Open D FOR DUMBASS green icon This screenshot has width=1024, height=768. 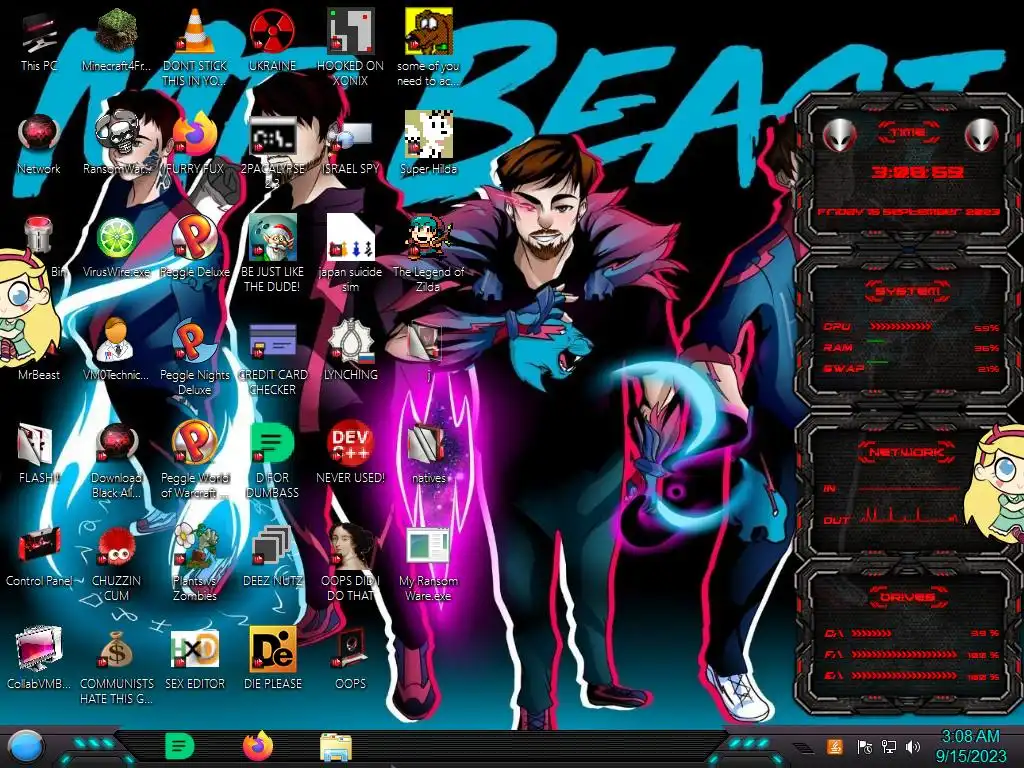[x=272, y=443]
